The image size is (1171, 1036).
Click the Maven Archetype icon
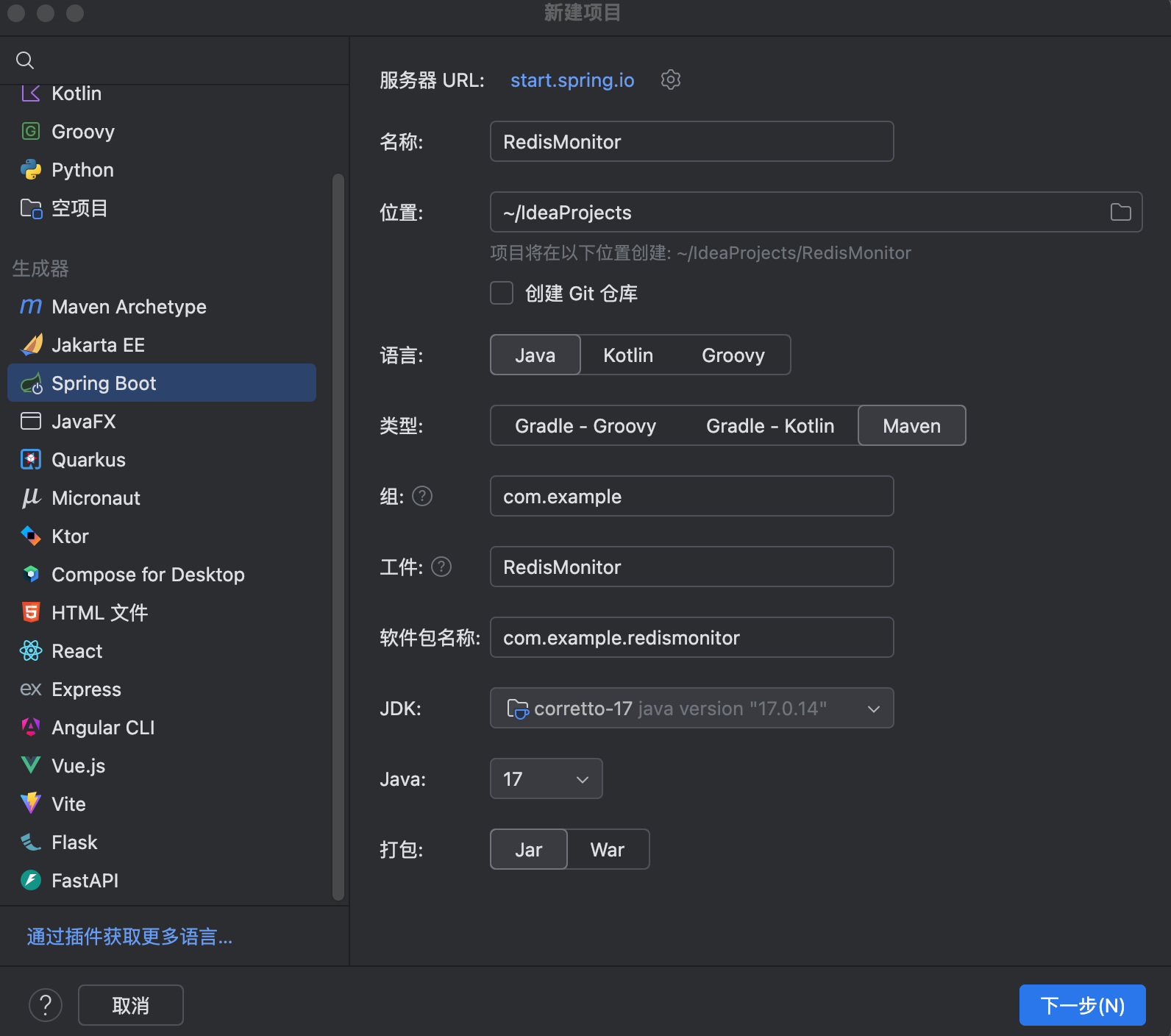(x=31, y=307)
